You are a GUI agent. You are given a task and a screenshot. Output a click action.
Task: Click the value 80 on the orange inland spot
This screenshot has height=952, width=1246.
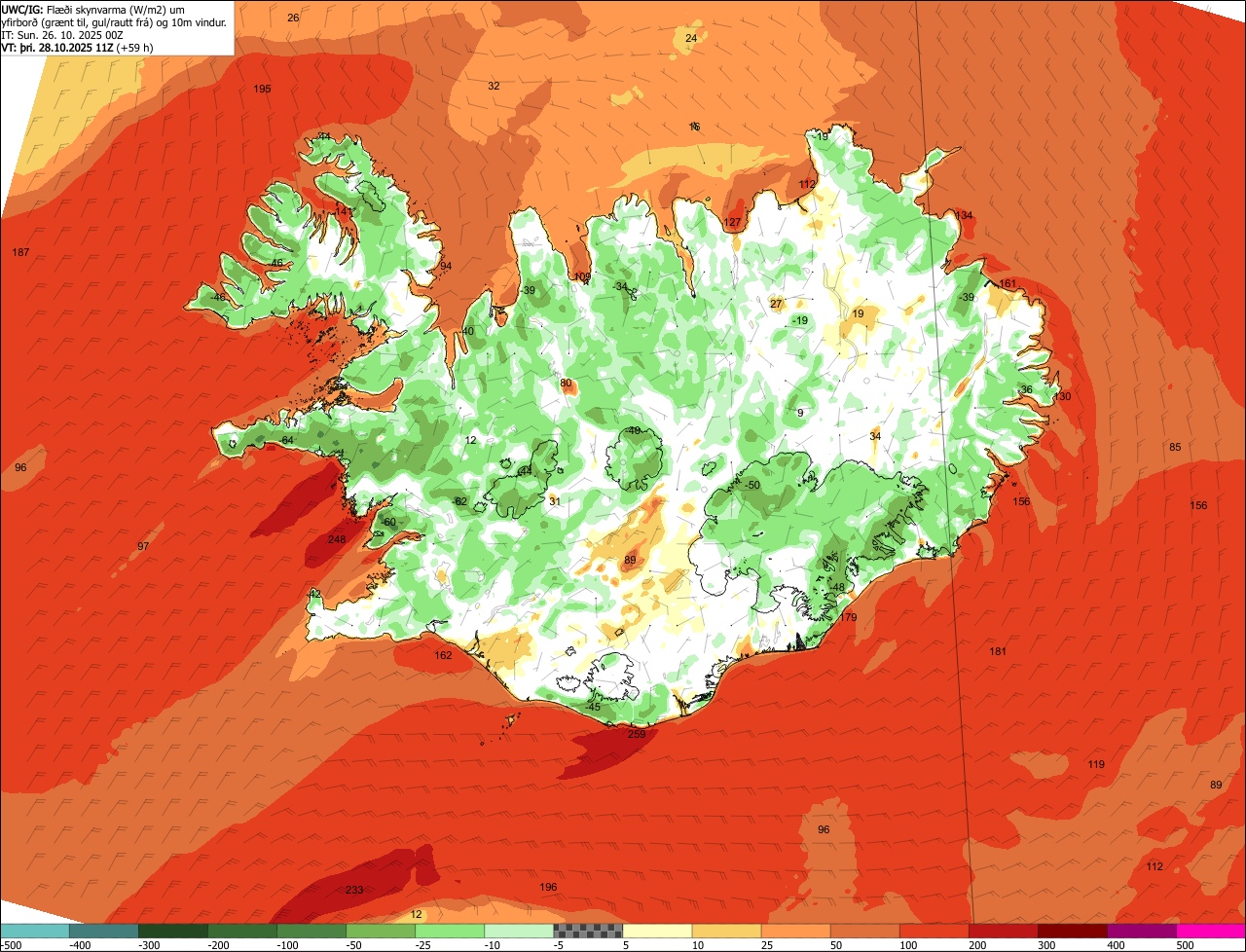[x=566, y=383]
